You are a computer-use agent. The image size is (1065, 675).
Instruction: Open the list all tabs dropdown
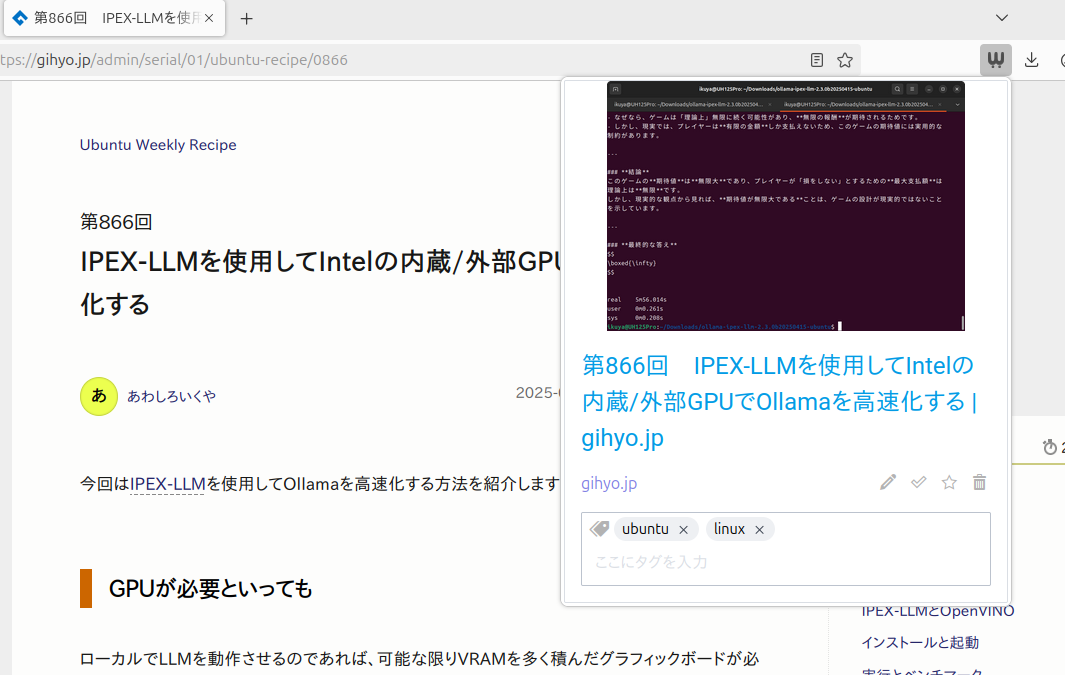point(1002,18)
